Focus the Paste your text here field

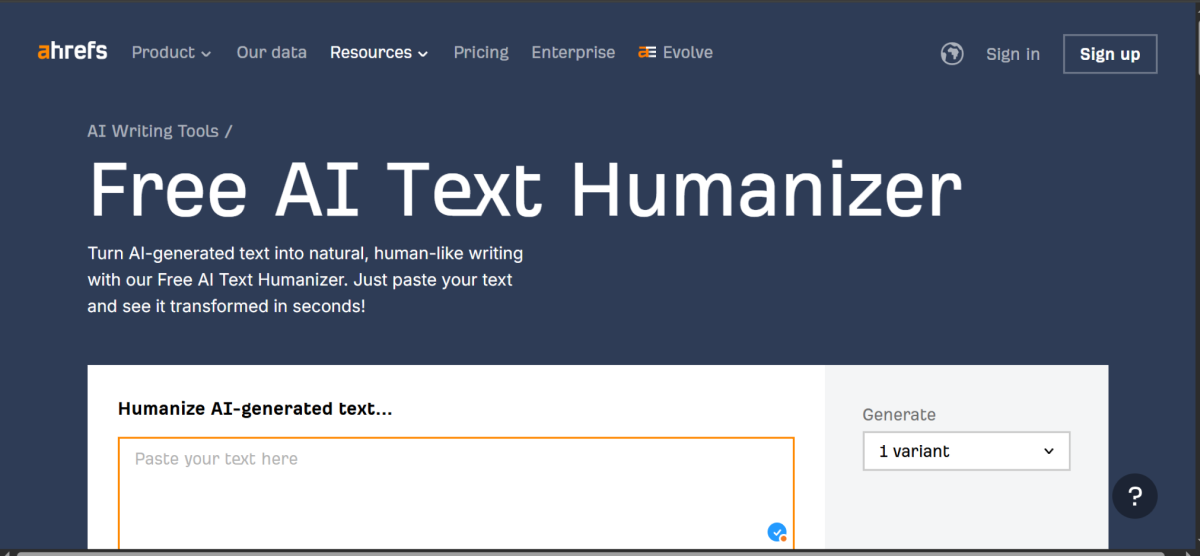pyautogui.click(x=456, y=492)
